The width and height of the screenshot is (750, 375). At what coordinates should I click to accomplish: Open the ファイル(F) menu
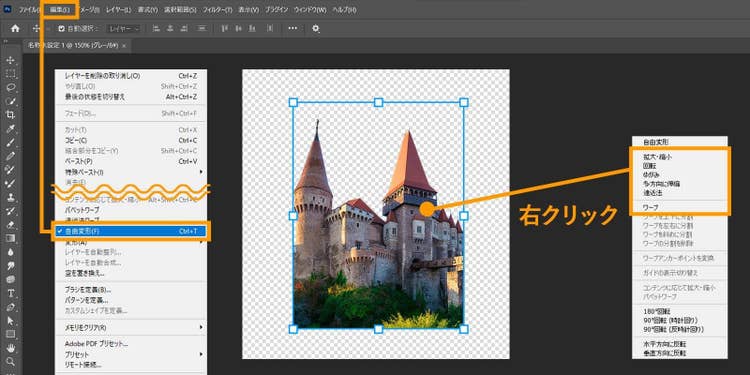(x=30, y=10)
